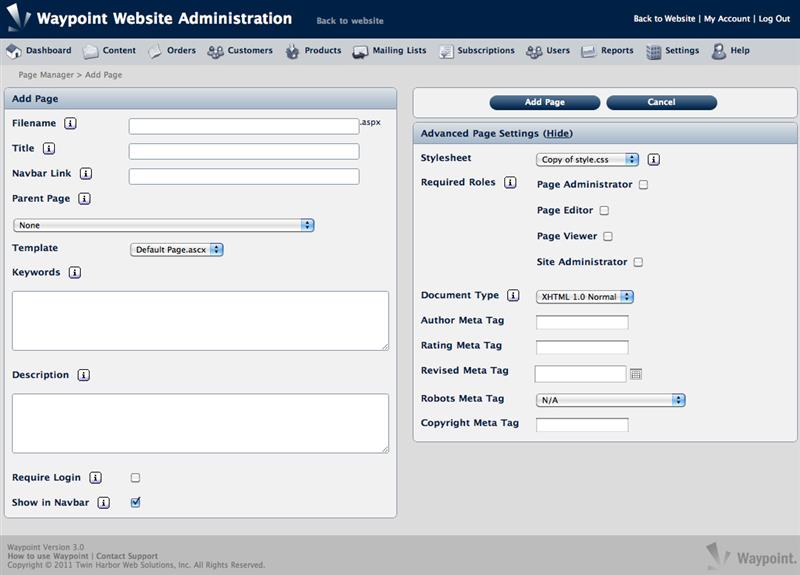This screenshot has width=800, height=575.
Task: Click into the Rating Meta Tag field
Action: point(582,347)
